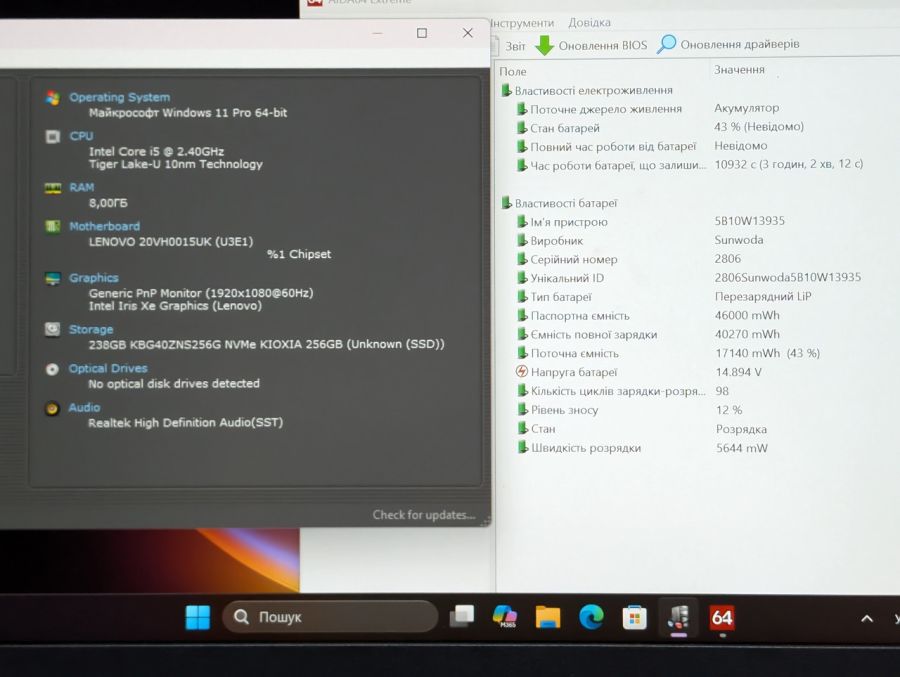
Task: Open the CPU section link
Action: pos(81,136)
